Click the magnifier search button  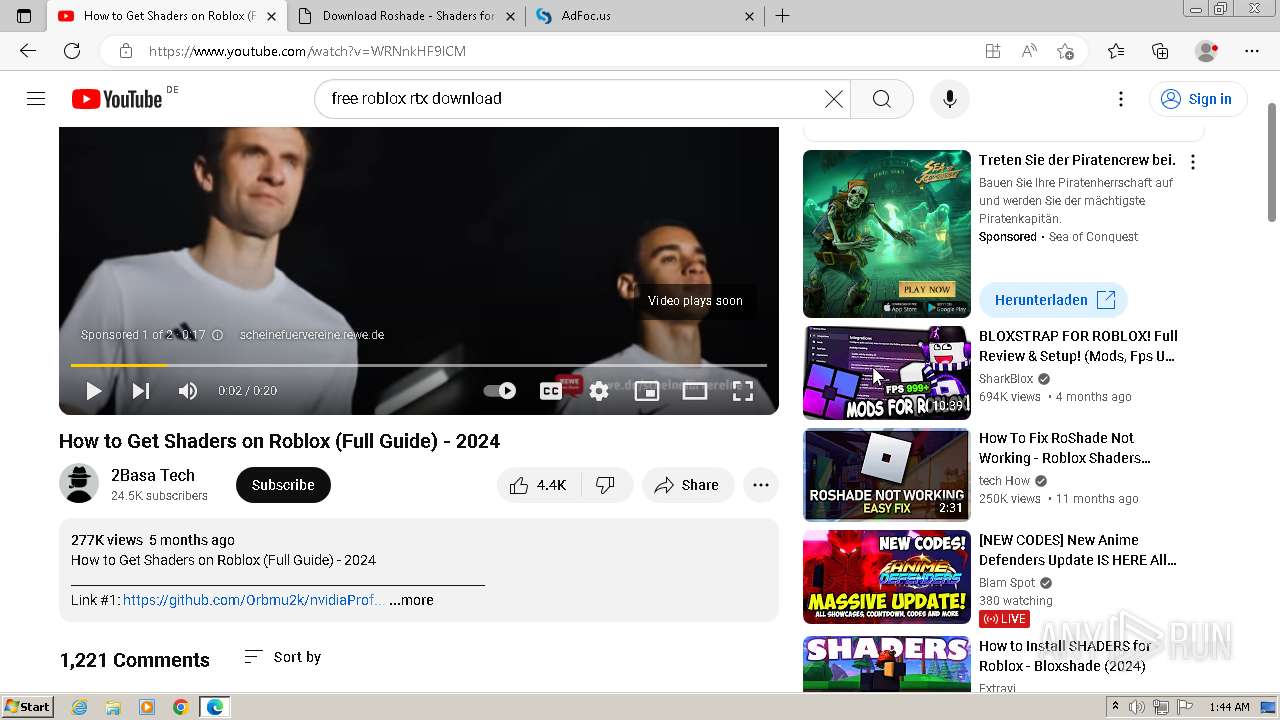pos(881,98)
